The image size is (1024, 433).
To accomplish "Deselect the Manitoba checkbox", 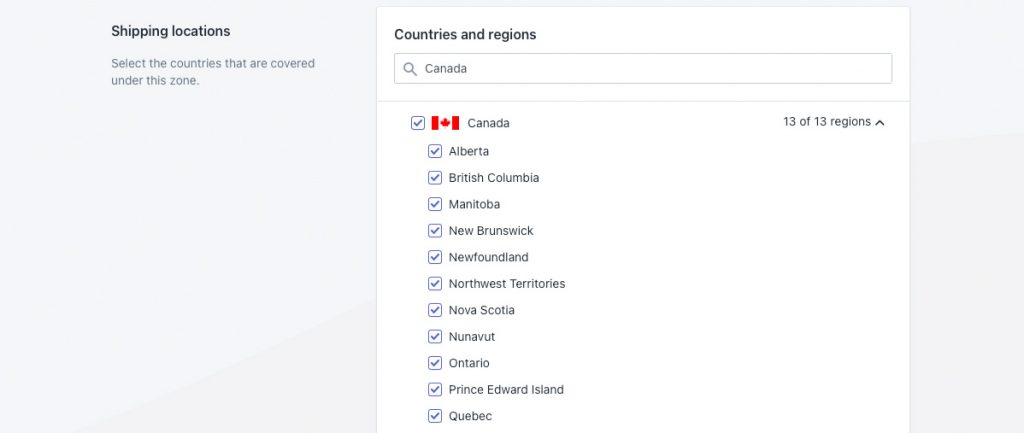I will [435, 204].
